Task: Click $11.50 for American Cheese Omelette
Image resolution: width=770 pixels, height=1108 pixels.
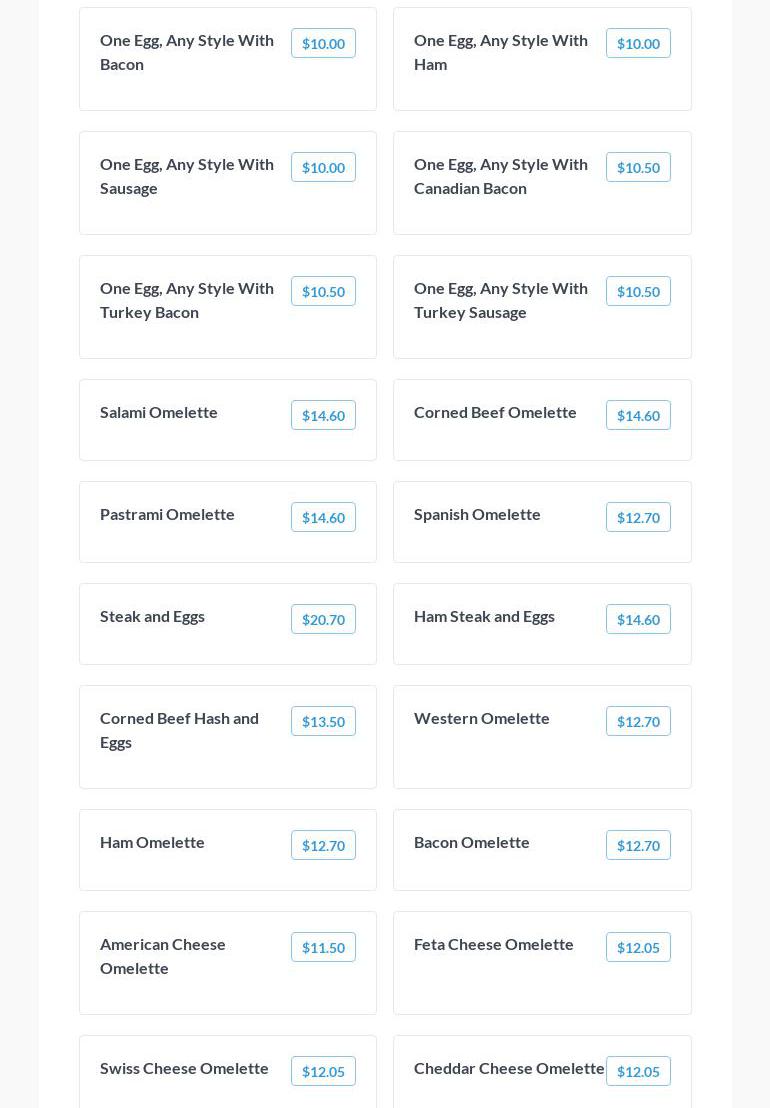Action: pyautogui.click(x=323, y=947)
